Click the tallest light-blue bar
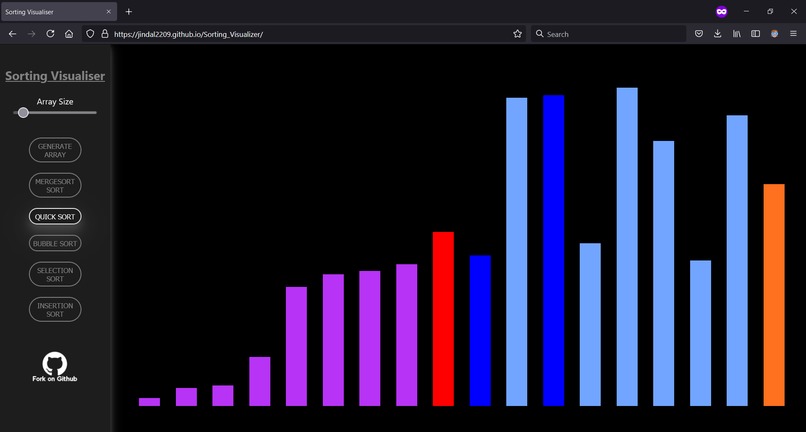Image resolution: width=806 pixels, height=432 pixels. (x=627, y=247)
